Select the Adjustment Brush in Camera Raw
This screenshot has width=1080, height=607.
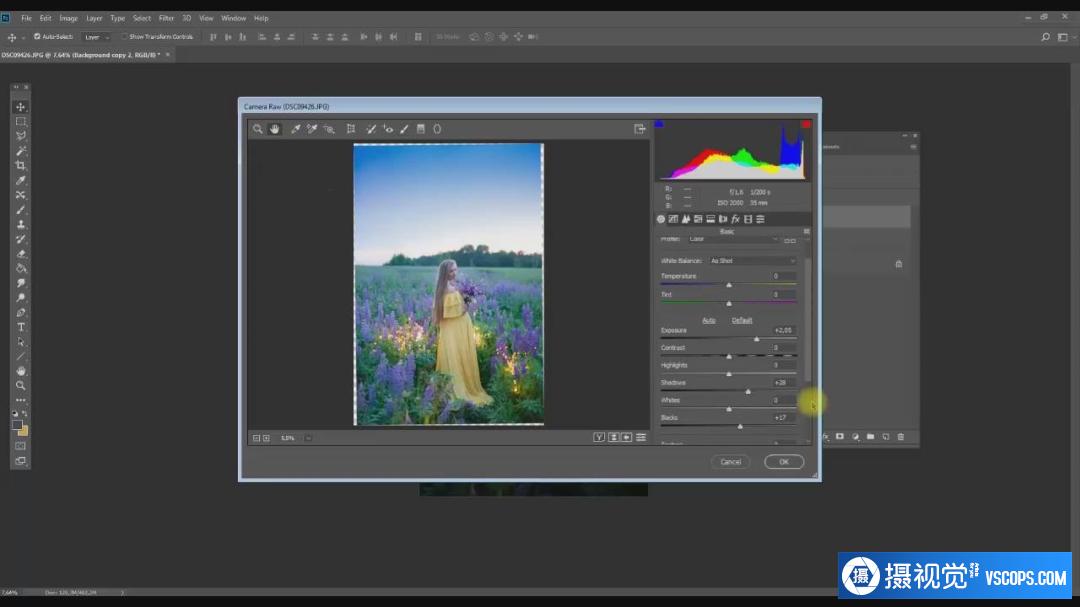(x=404, y=129)
